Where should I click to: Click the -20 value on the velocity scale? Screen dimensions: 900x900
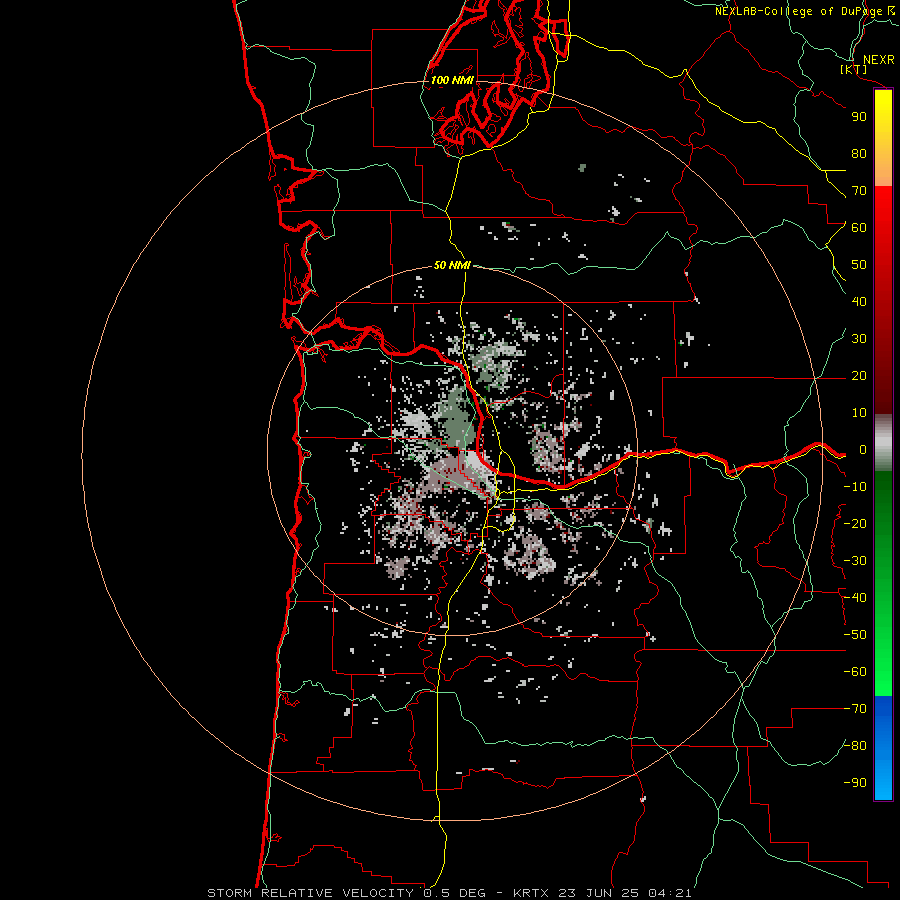855,523
